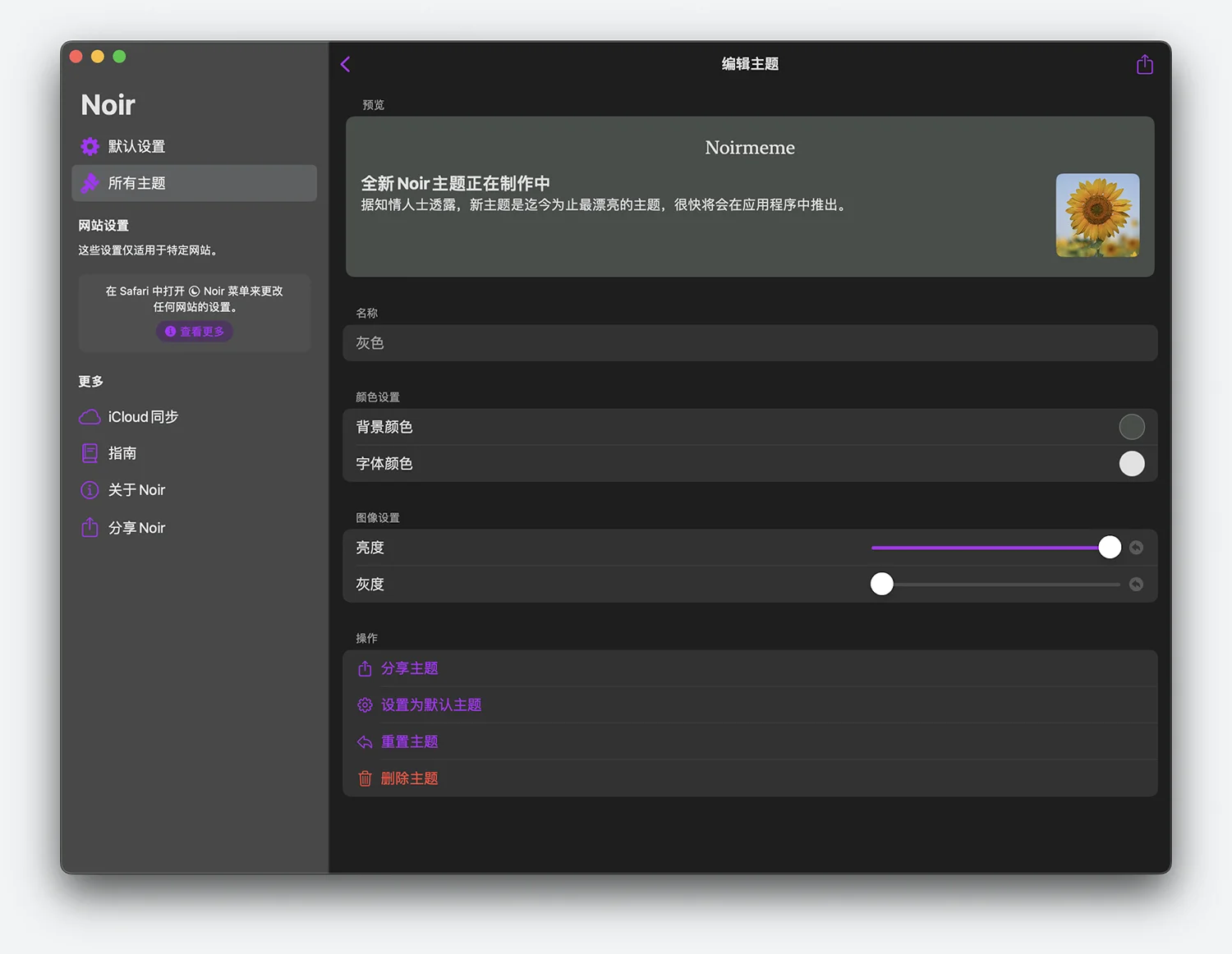Open iCloud 同步 from the sidebar
Screen dimensions: 1232x954
(195, 417)
